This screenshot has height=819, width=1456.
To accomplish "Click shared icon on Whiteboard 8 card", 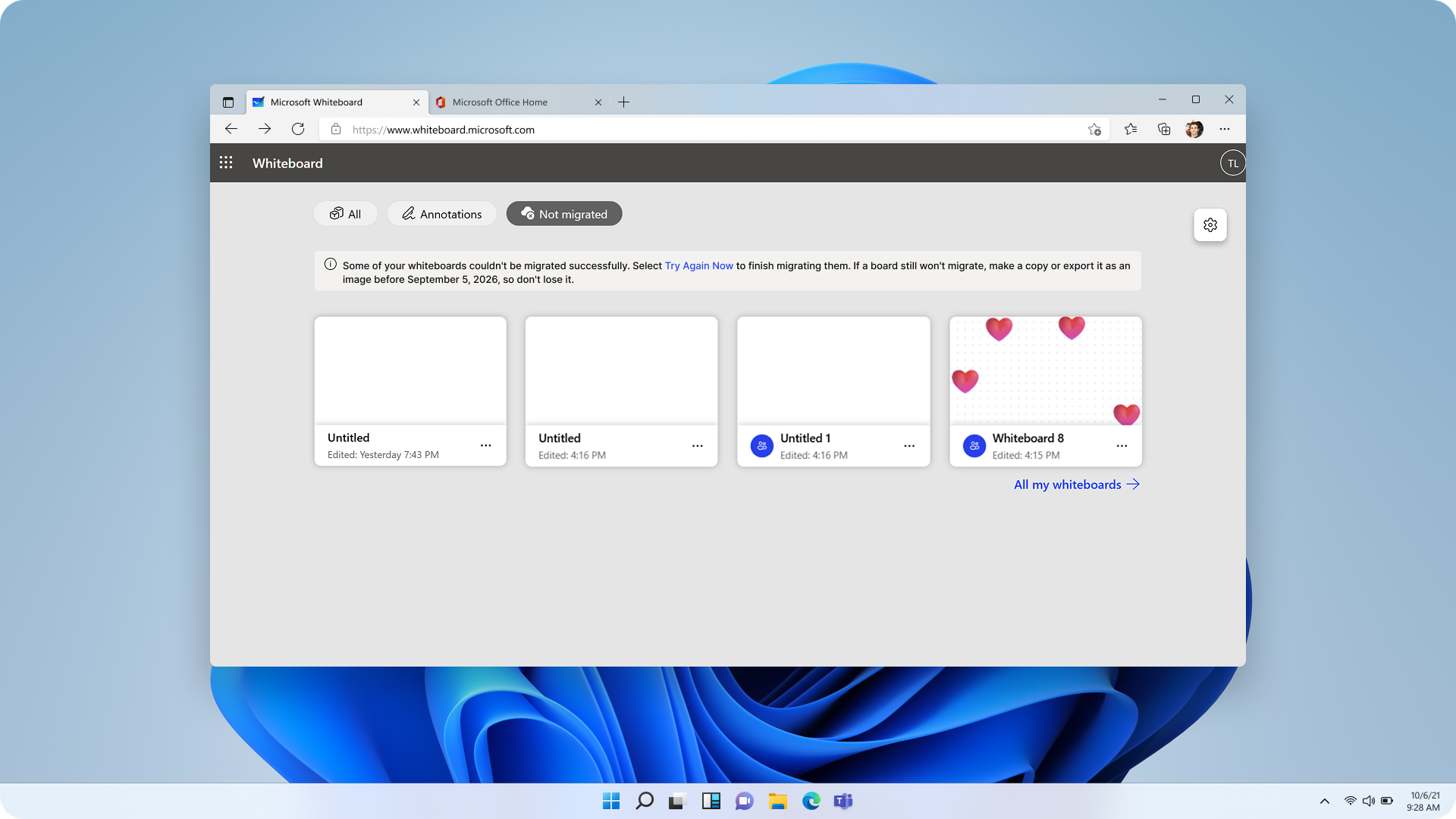I will click(974, 446).
